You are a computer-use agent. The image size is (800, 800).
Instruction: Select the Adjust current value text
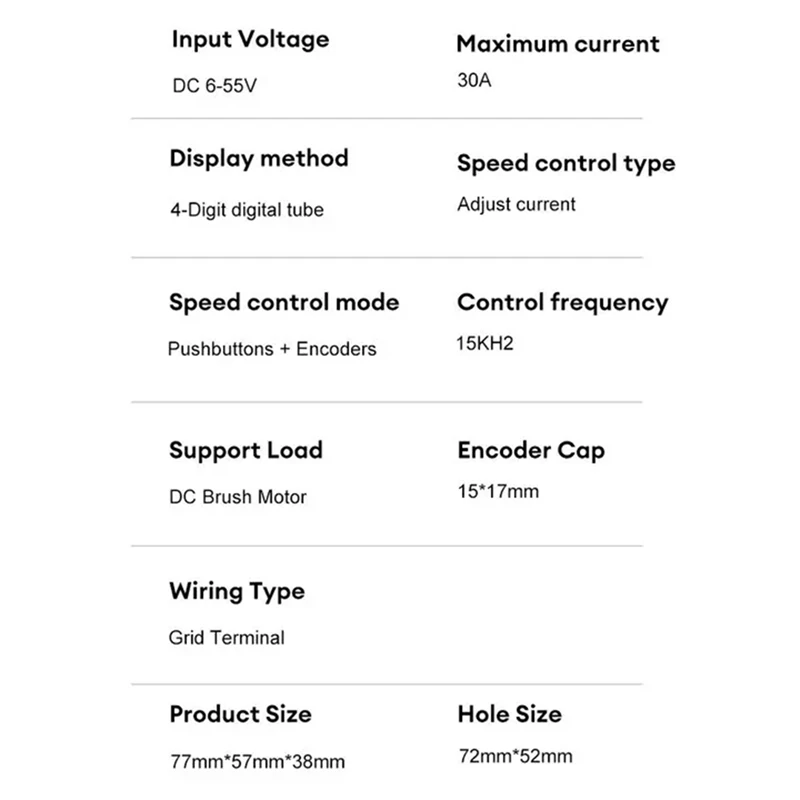pyautogui.click(x=516, y=205)
